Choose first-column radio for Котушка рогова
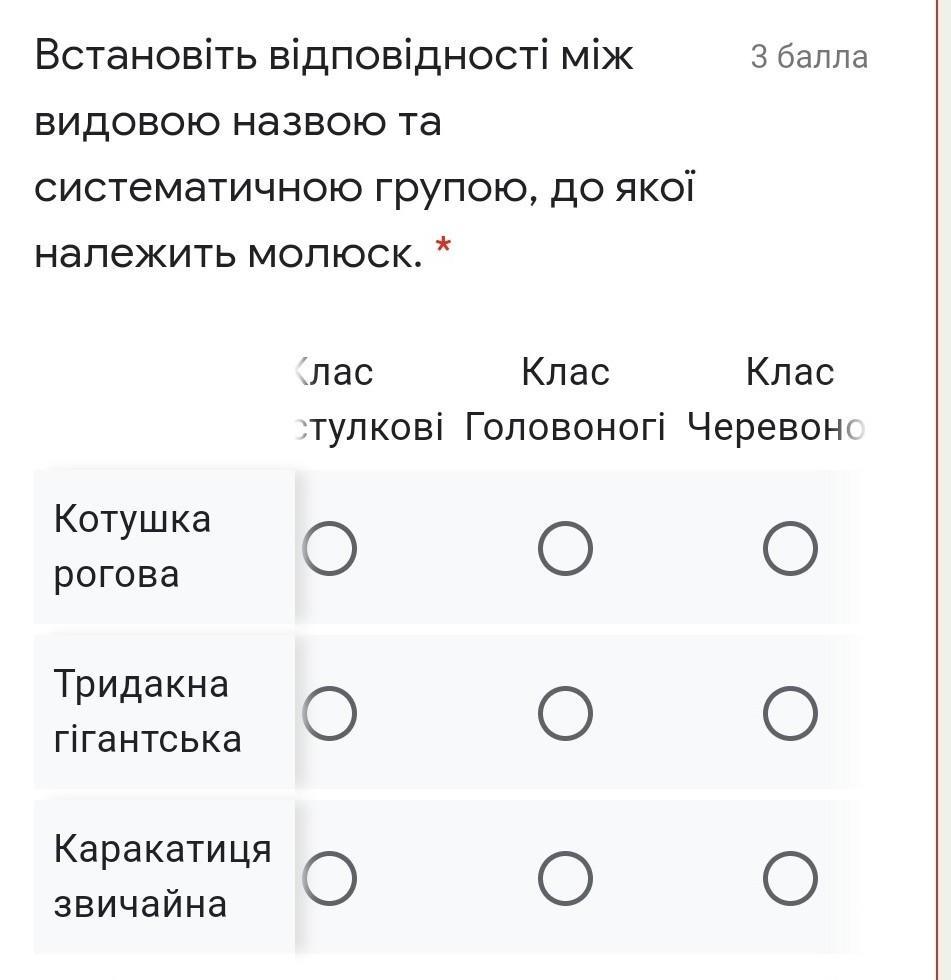 tap(329, 548)
